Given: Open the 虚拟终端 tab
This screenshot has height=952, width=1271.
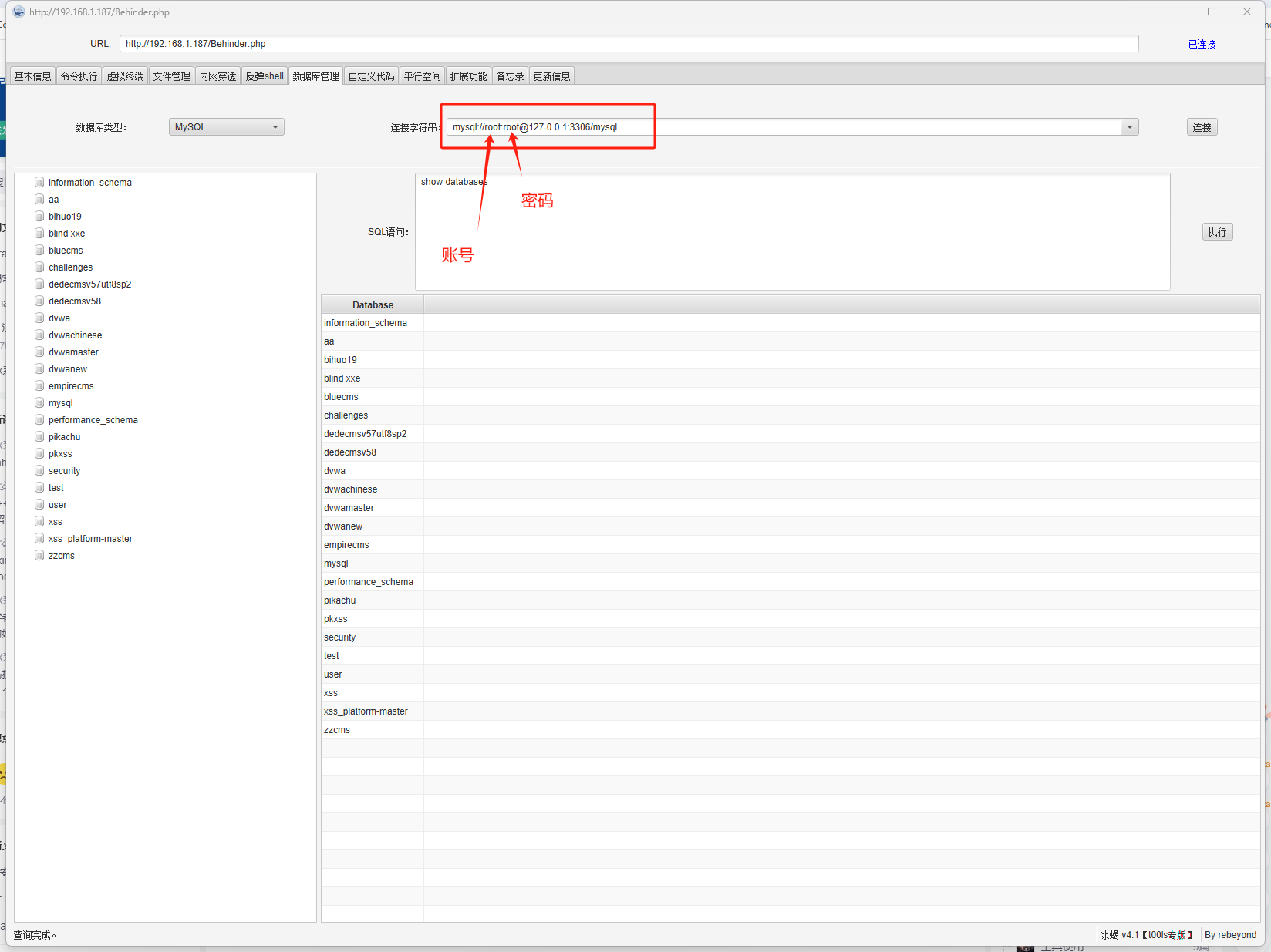Looking at the screenshot, I should (125, 76).
